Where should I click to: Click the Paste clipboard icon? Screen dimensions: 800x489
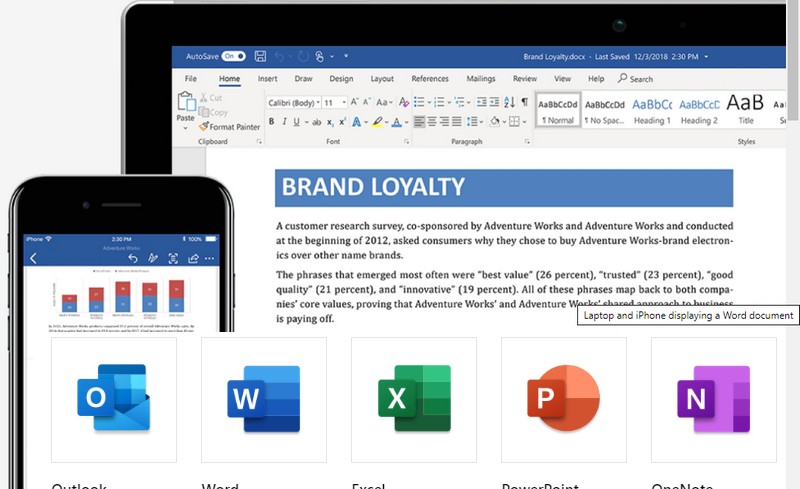pyautogui.click(x=186, y=101)
